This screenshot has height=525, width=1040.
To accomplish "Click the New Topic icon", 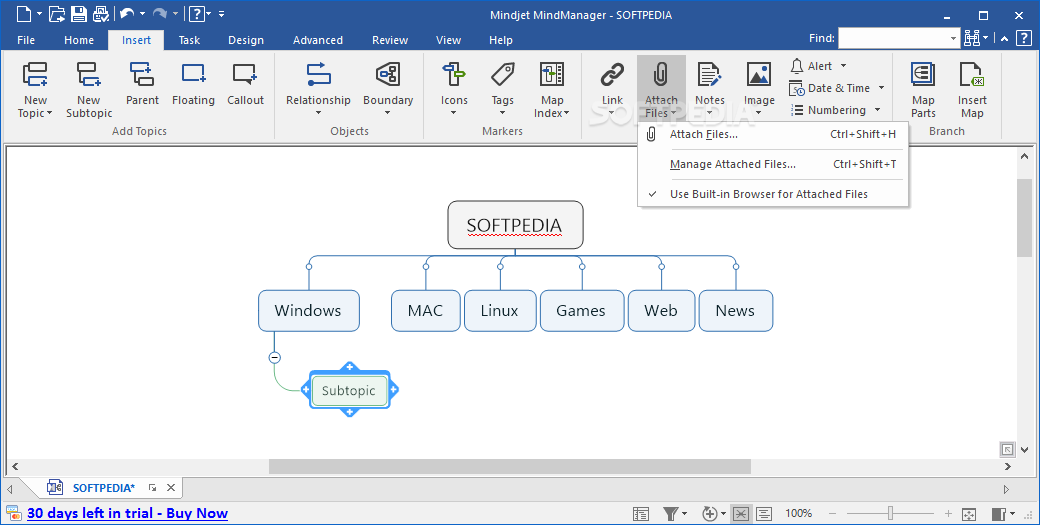I will tap(35, 74).
